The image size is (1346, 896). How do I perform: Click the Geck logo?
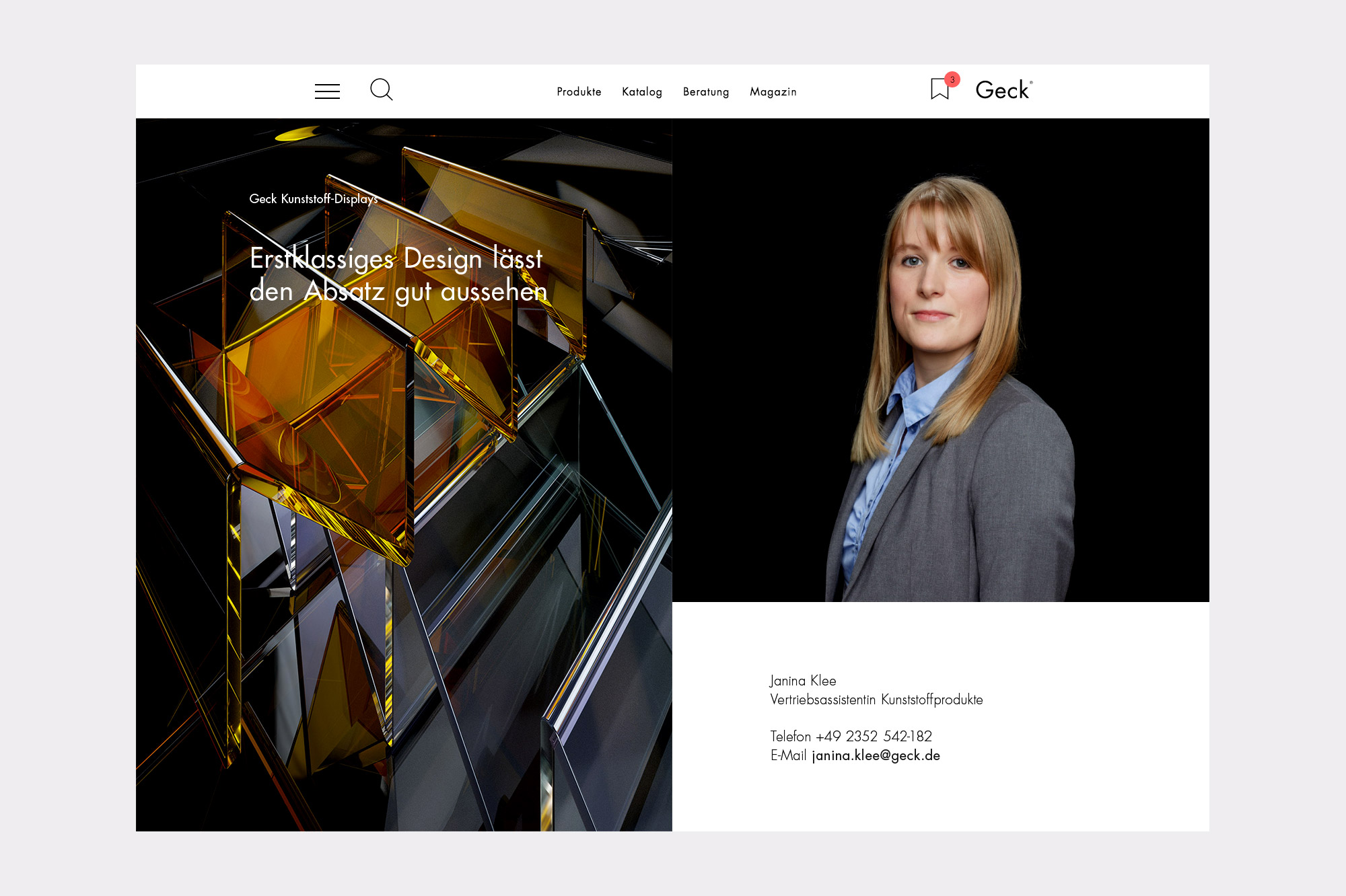coord(1003,90)
